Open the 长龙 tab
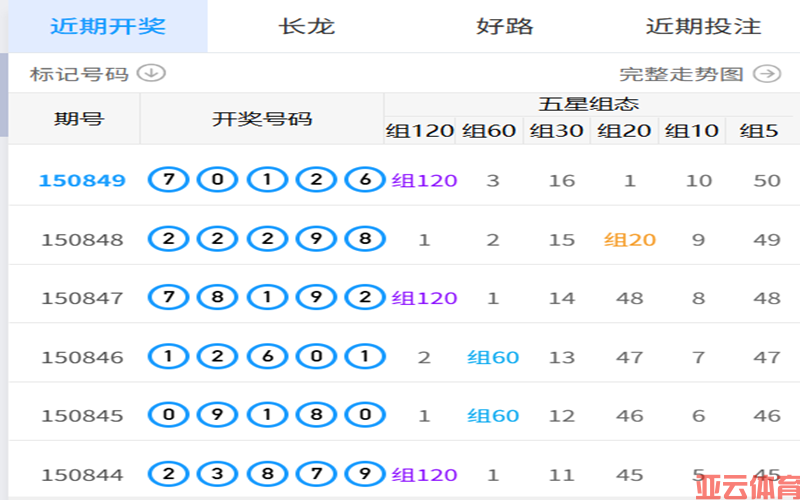 click(307, 26)
